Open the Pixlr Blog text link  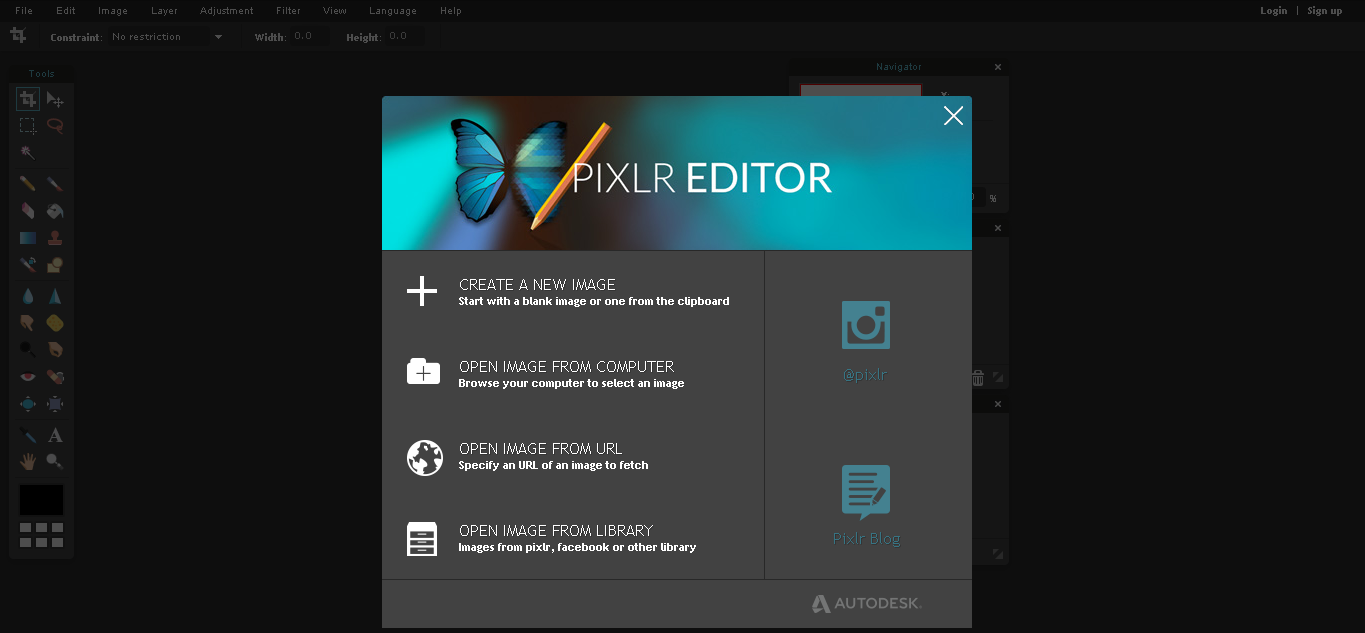click(866, 538)
